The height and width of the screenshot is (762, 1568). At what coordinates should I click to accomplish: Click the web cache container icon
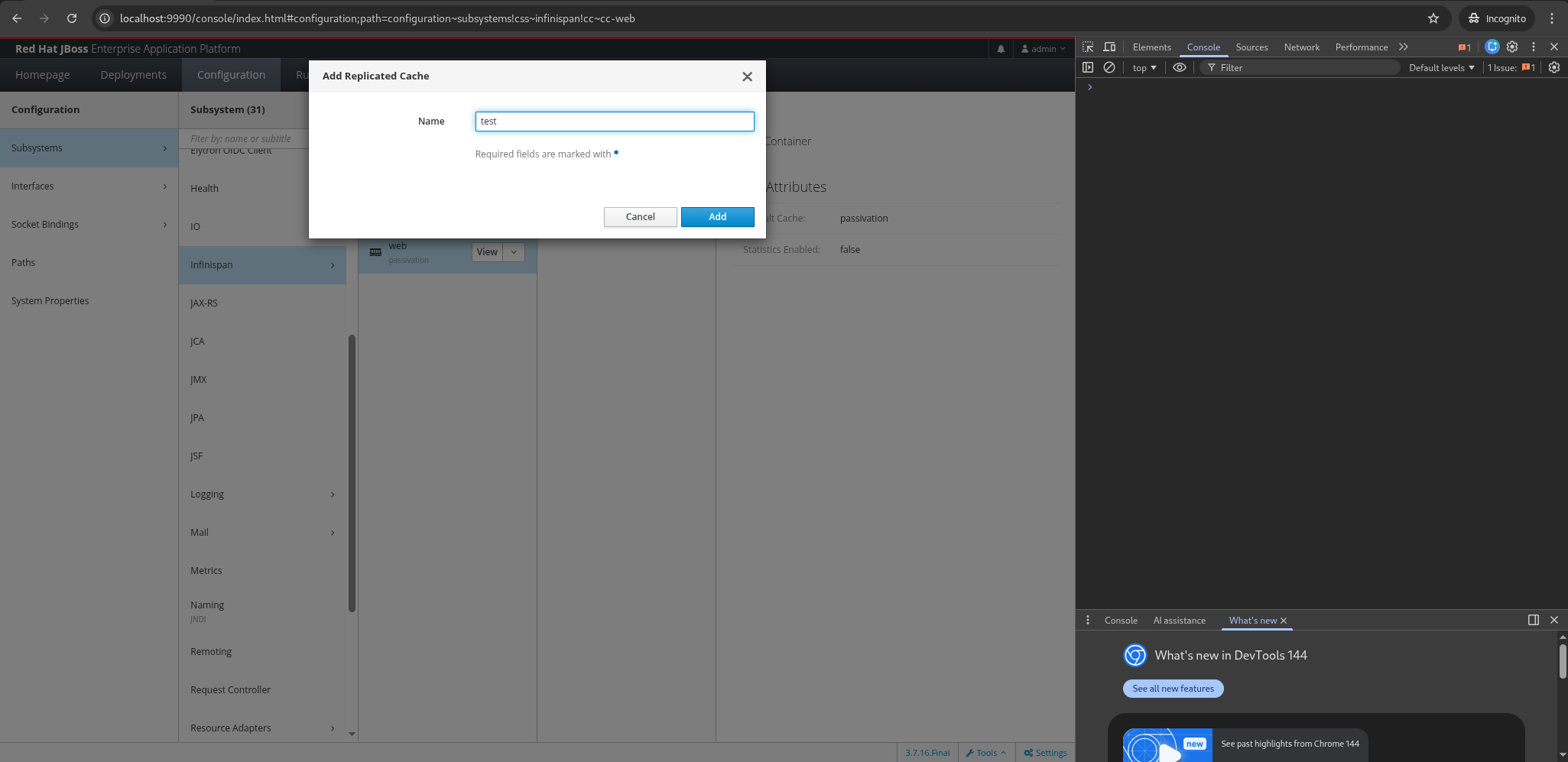click(x=375, y=252)
